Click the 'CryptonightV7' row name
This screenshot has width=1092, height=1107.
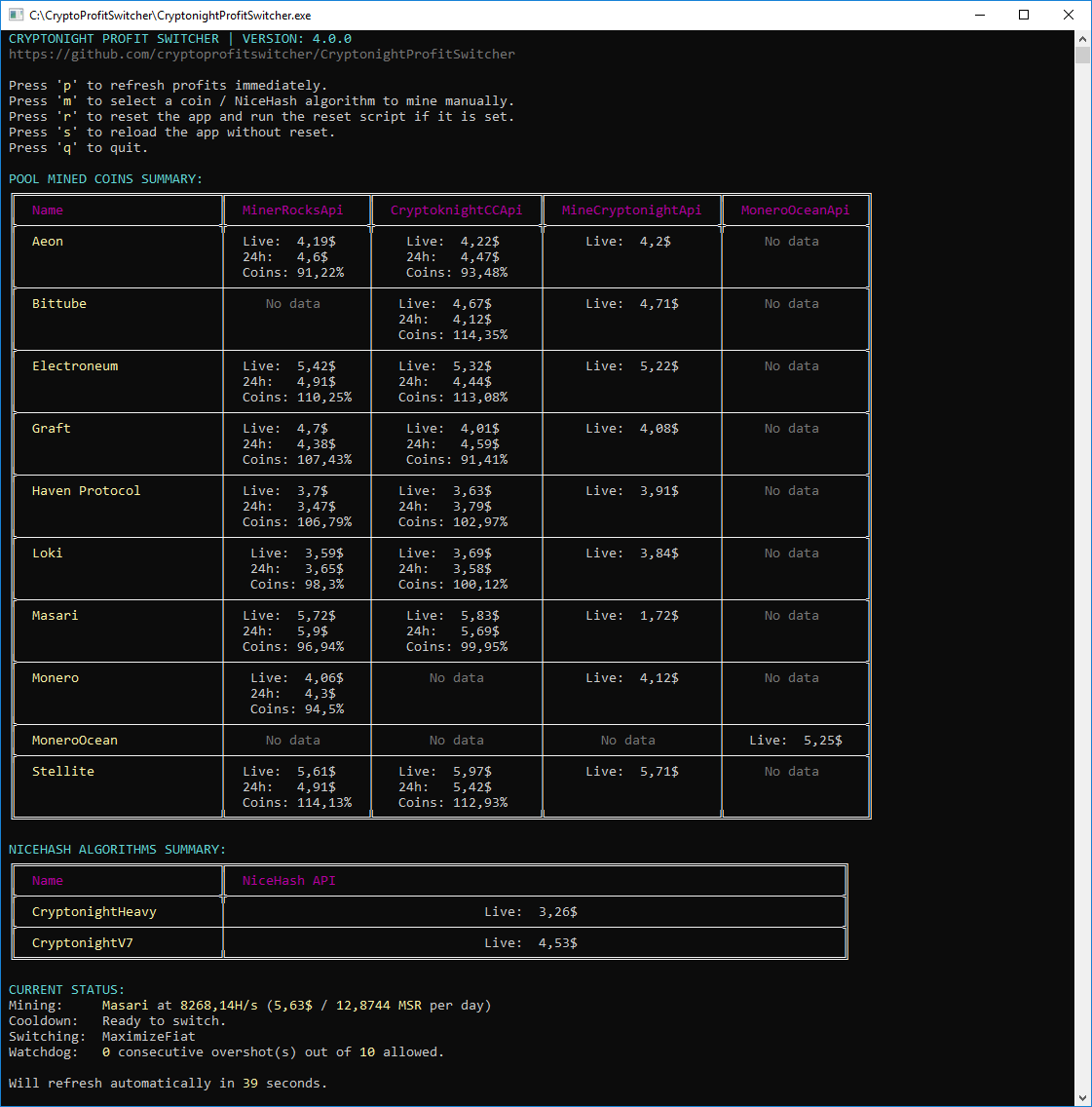tap(83, 941)
